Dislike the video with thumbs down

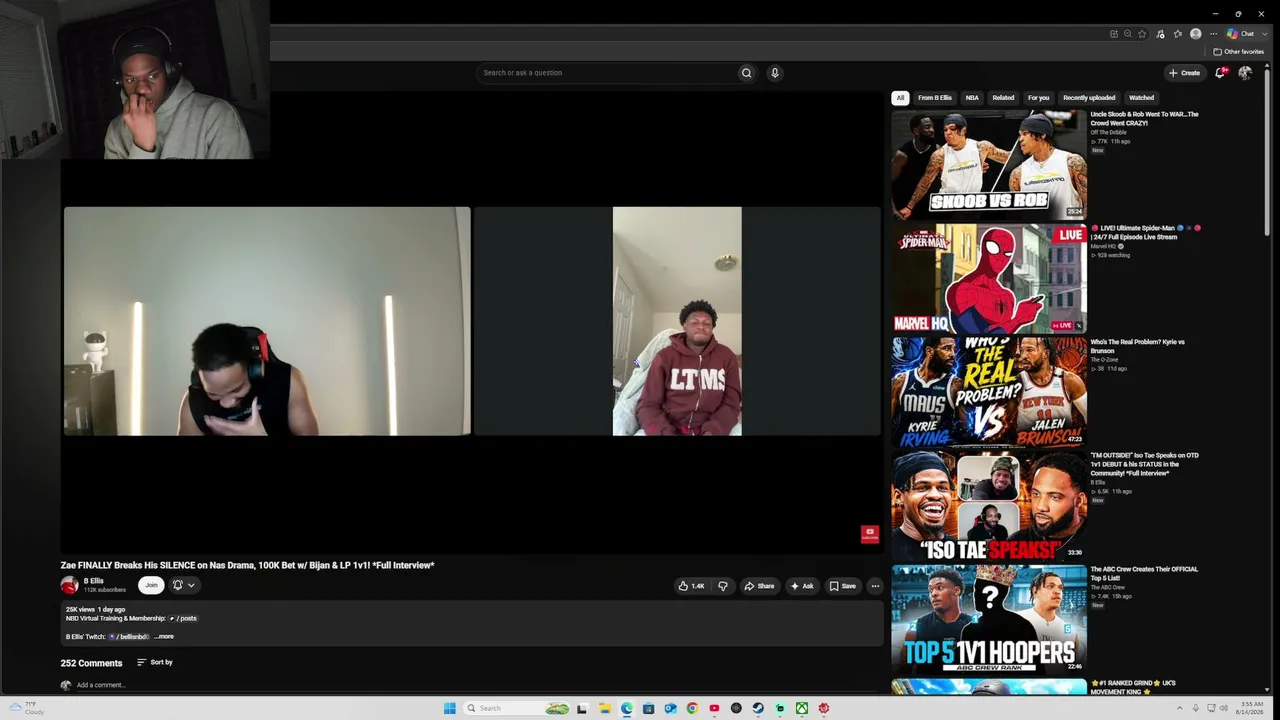[722, 586]
